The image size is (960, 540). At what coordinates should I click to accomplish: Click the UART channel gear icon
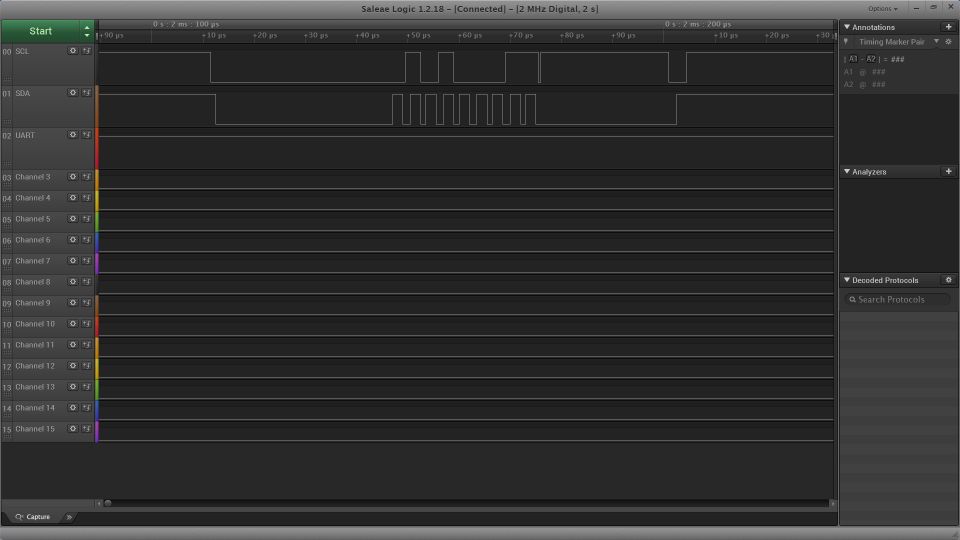click(72, 135)
